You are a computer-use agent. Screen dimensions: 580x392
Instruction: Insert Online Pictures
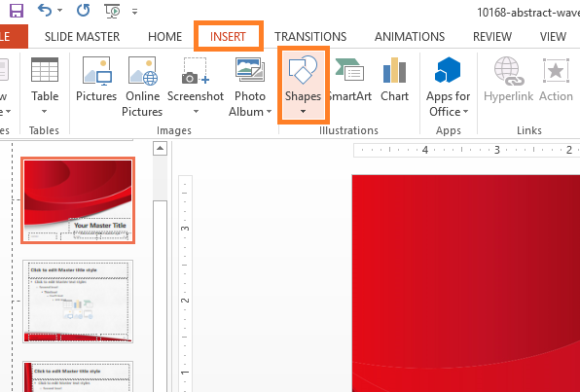click(142, 87)
